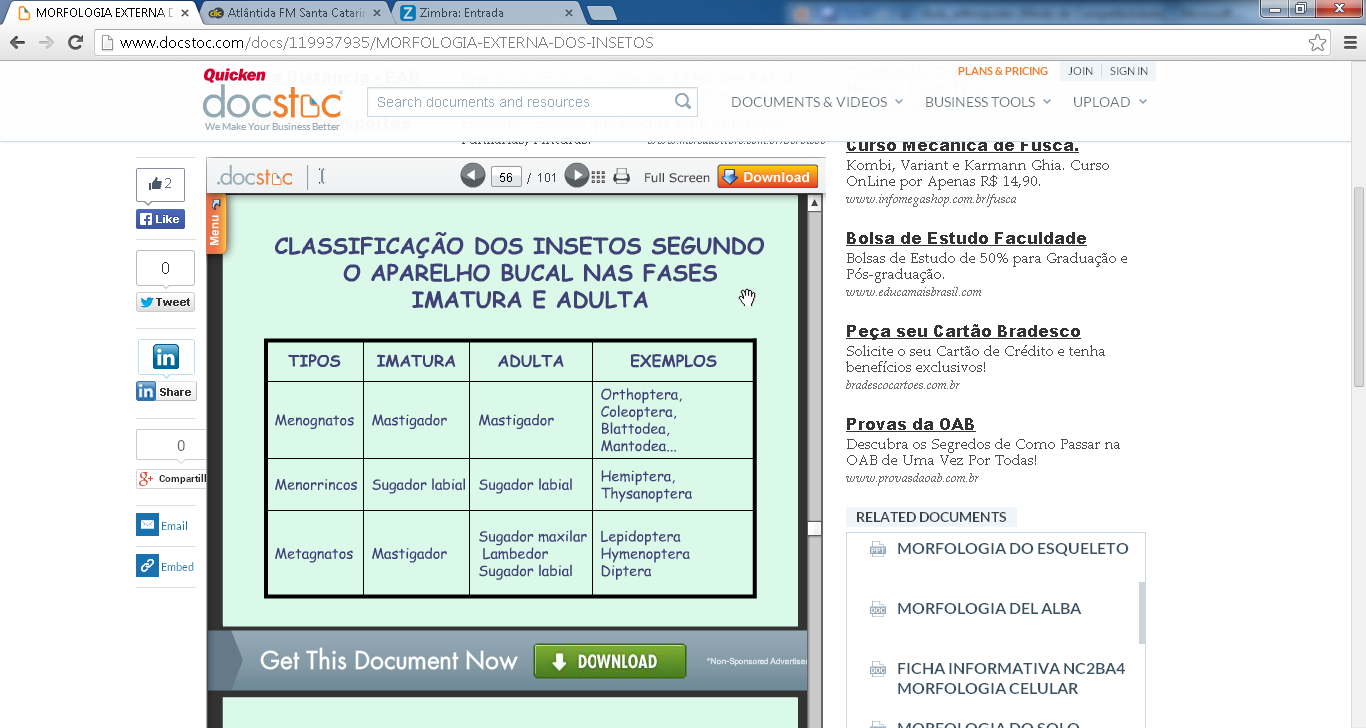The image size is (1366, 728).
Task: Click MORFOLOGIA DO ESQUELETO document icon
Action: [878, 548]
